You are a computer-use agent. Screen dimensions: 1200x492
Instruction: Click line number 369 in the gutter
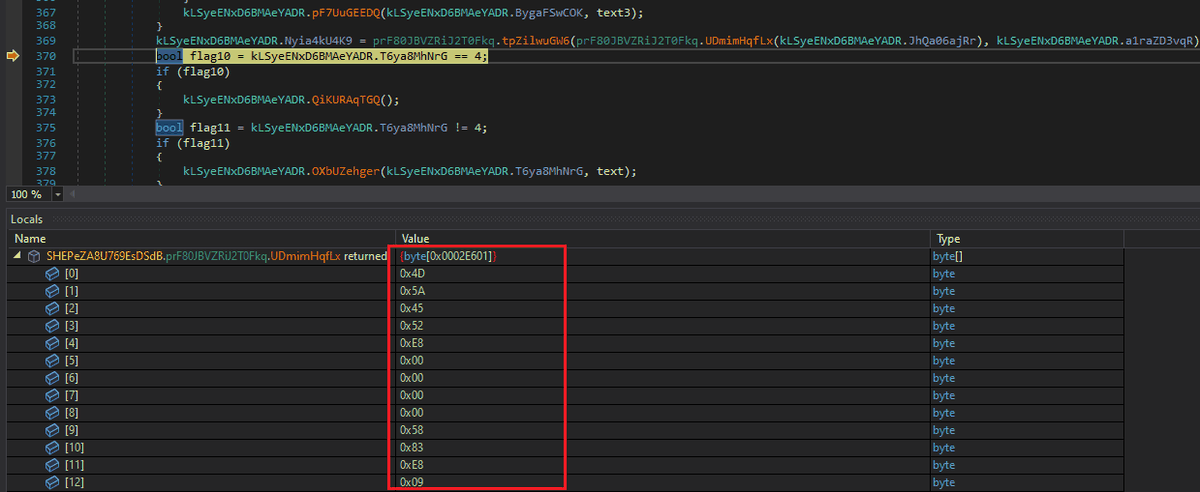(46, 41)
